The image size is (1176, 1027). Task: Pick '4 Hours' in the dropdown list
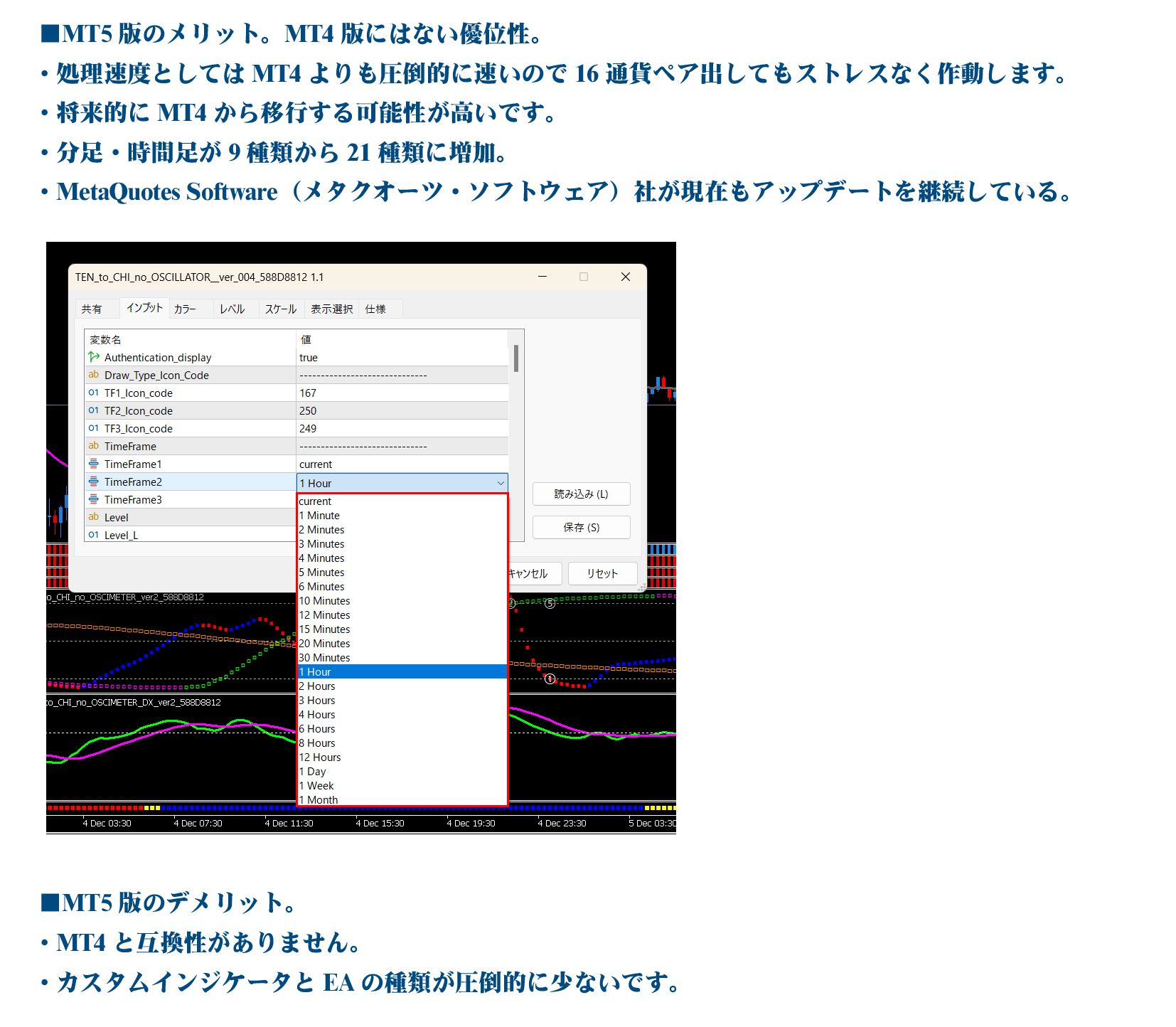(x=402, y=715)
